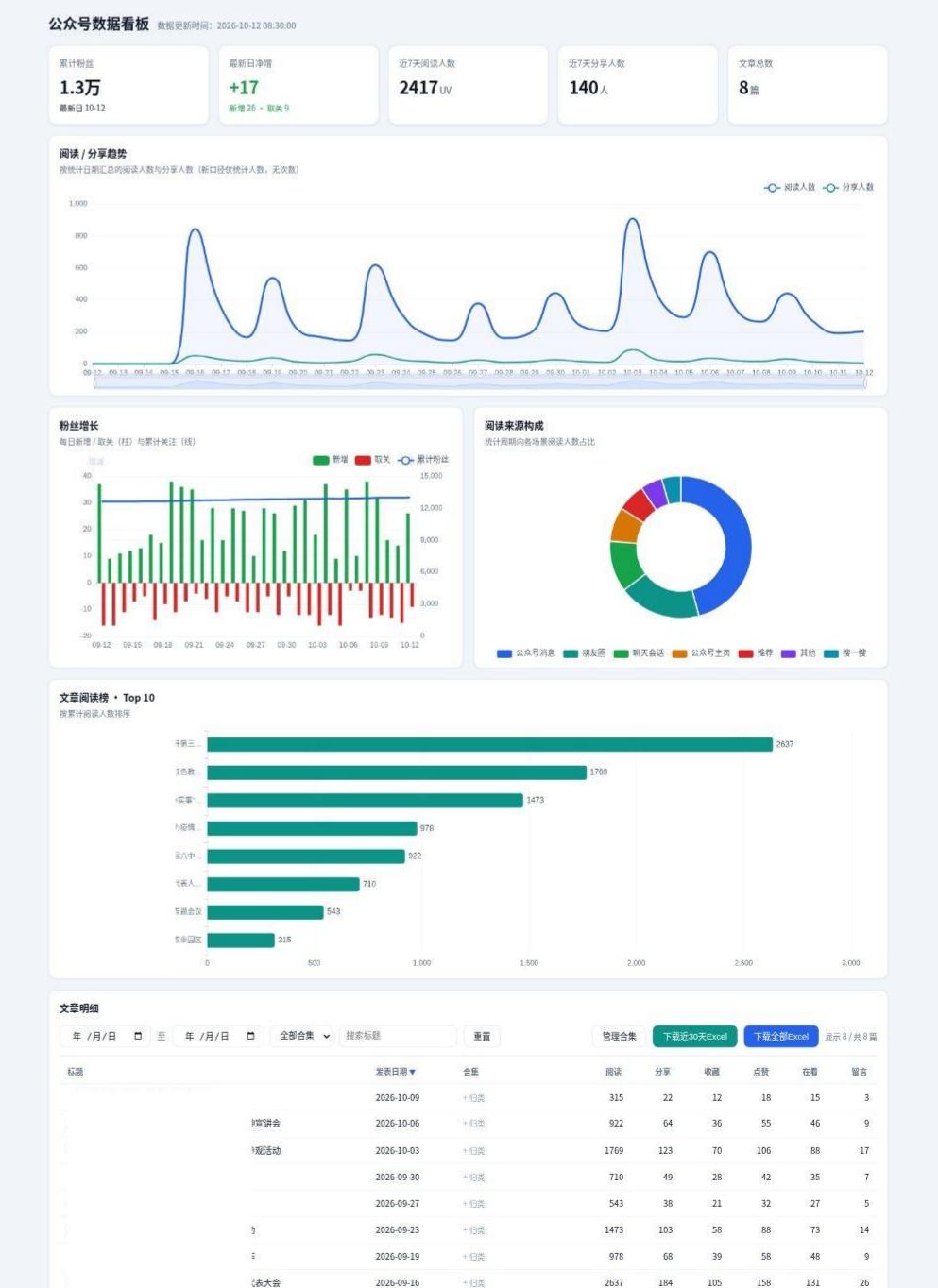Toggle 其他 legend entry
Viewport: 938px width, 1288px height.
[798, 652]
